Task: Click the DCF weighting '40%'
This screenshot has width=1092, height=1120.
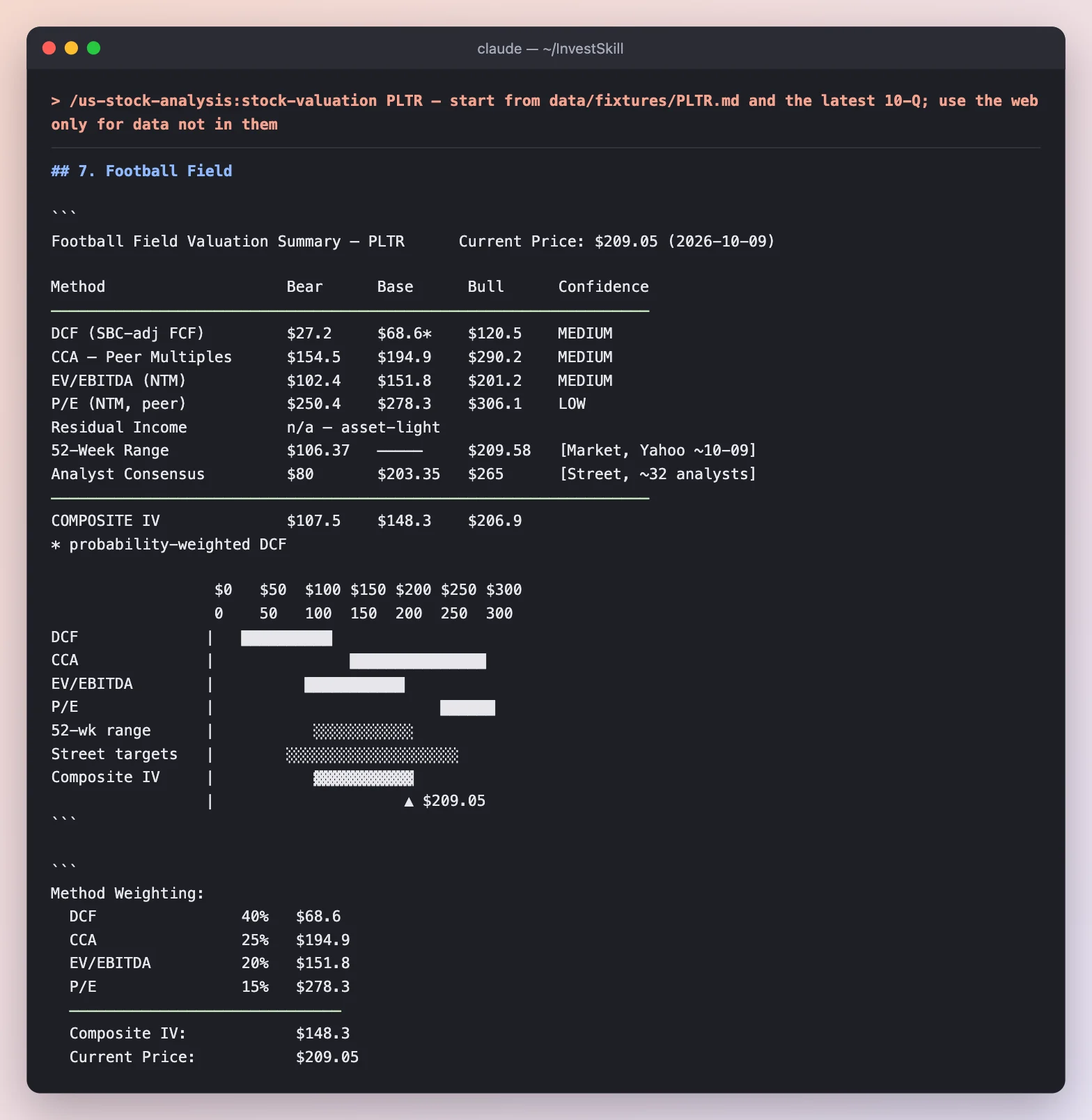Action: click(255, 917)
